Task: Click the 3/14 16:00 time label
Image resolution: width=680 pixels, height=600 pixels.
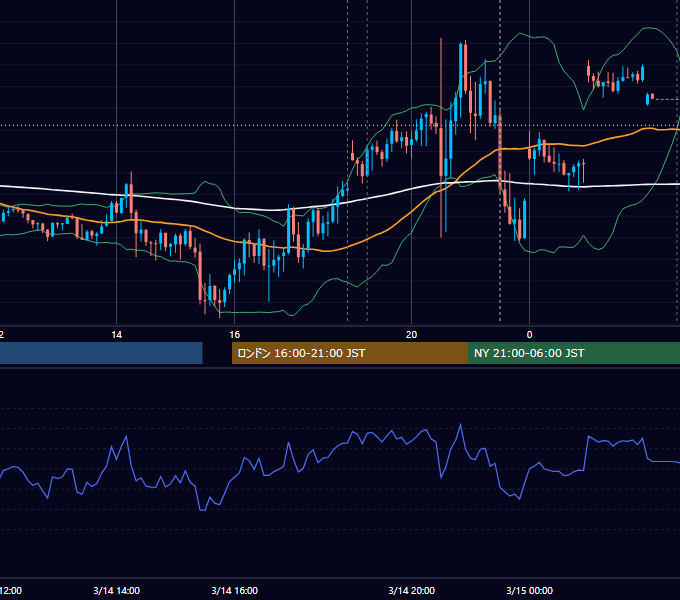Action: point(234,590)
